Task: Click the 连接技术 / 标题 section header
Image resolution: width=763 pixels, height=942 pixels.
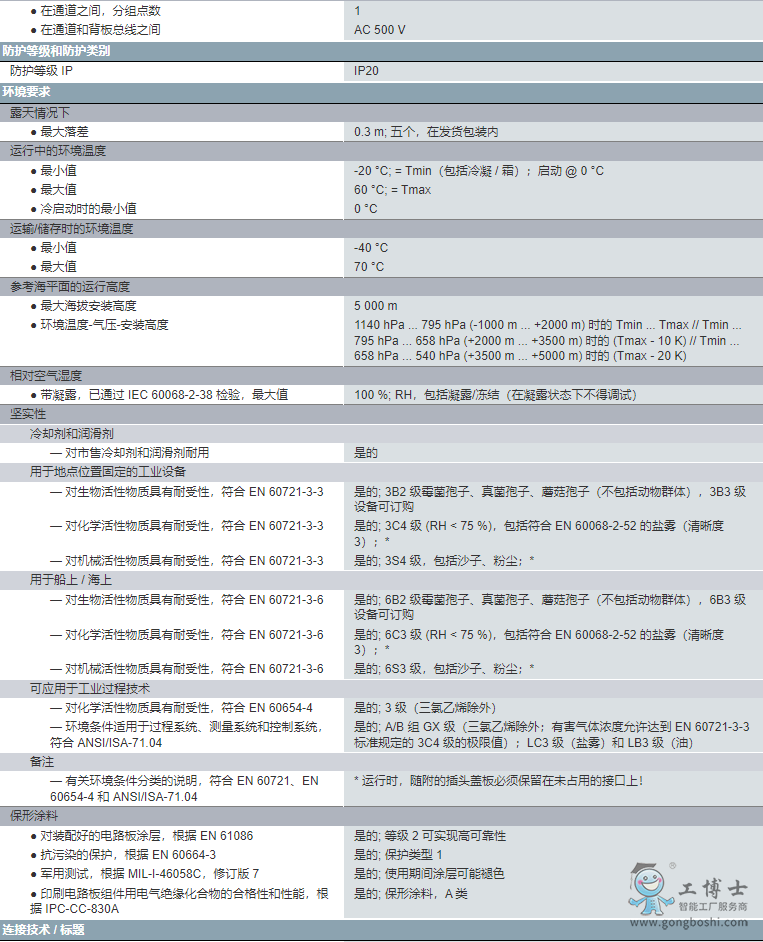Action: click(44, 930)
